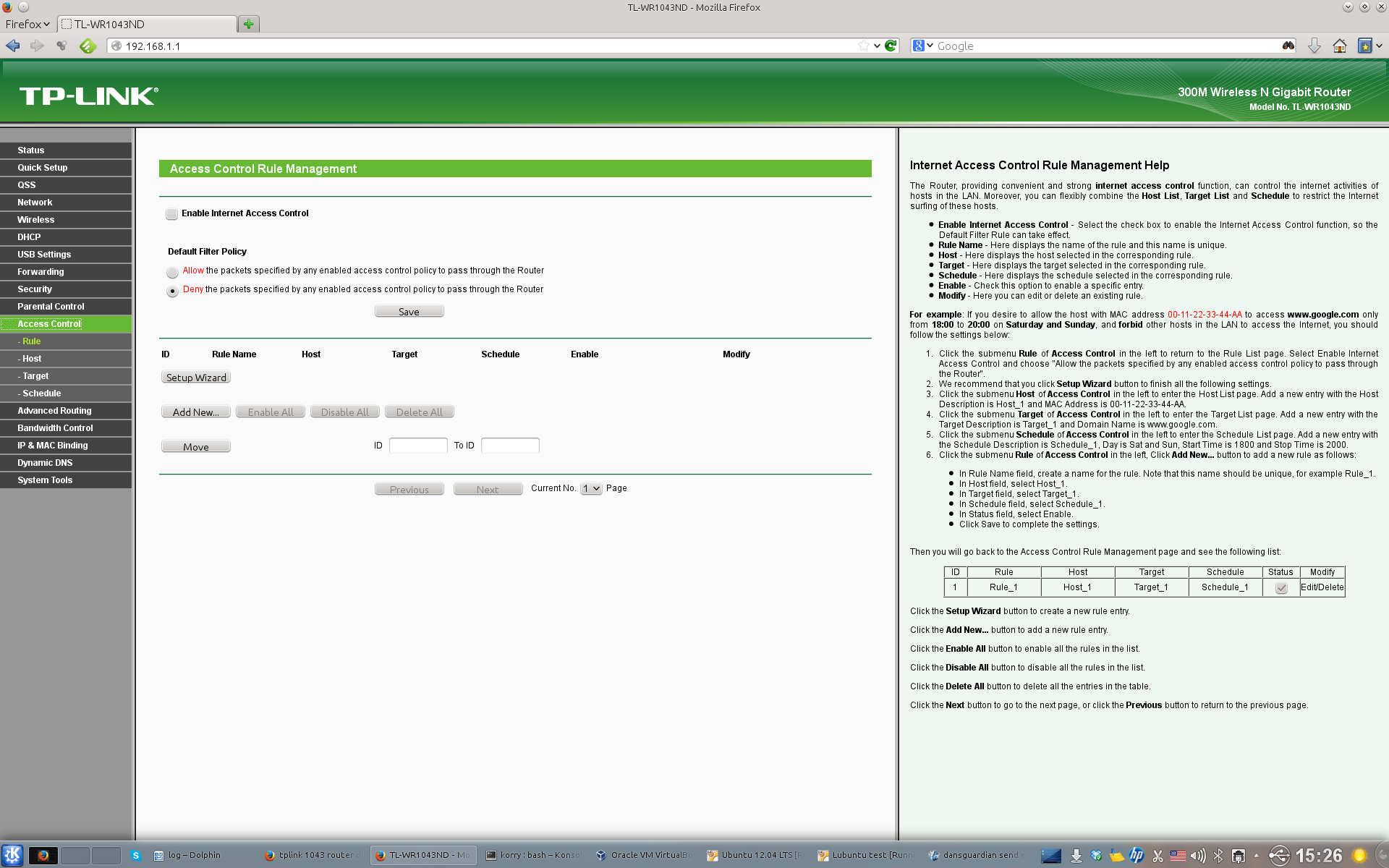This screenshot has height=868, width=1389.
Task: Open the Current No. page dropdown
Action: 591,489
